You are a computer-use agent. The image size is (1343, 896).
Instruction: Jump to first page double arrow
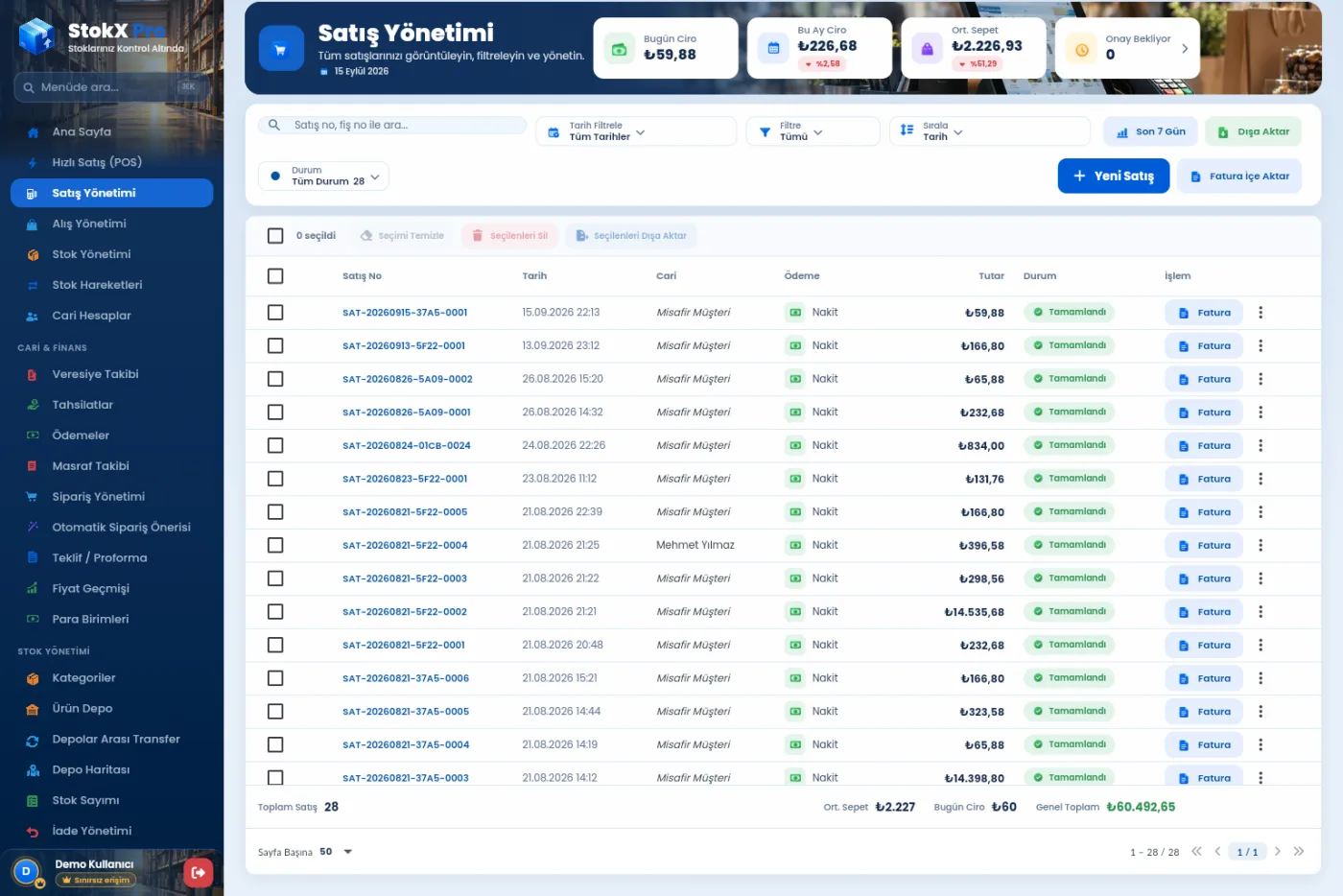pyautogui.click(x=1196, y=852)
